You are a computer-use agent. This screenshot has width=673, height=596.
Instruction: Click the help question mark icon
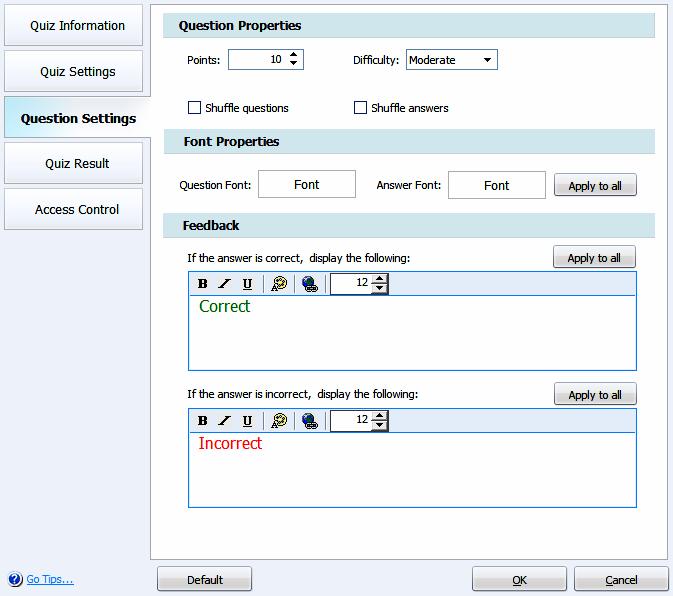[15, 579]
